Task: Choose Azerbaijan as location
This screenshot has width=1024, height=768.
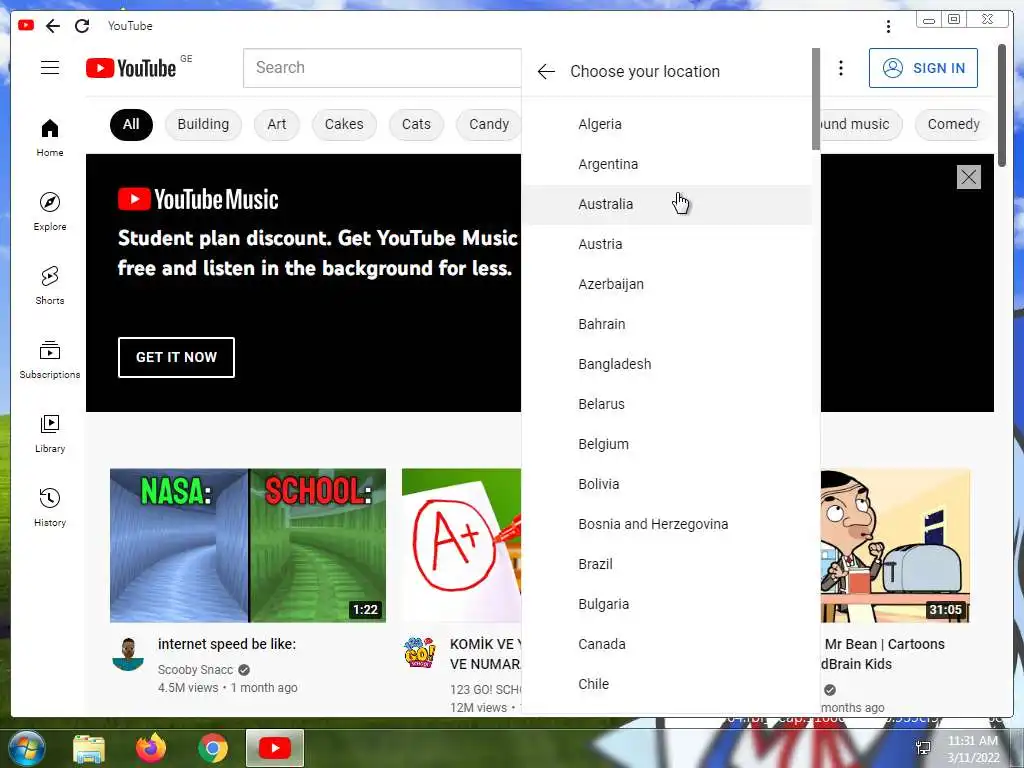Action: [667, 284]
